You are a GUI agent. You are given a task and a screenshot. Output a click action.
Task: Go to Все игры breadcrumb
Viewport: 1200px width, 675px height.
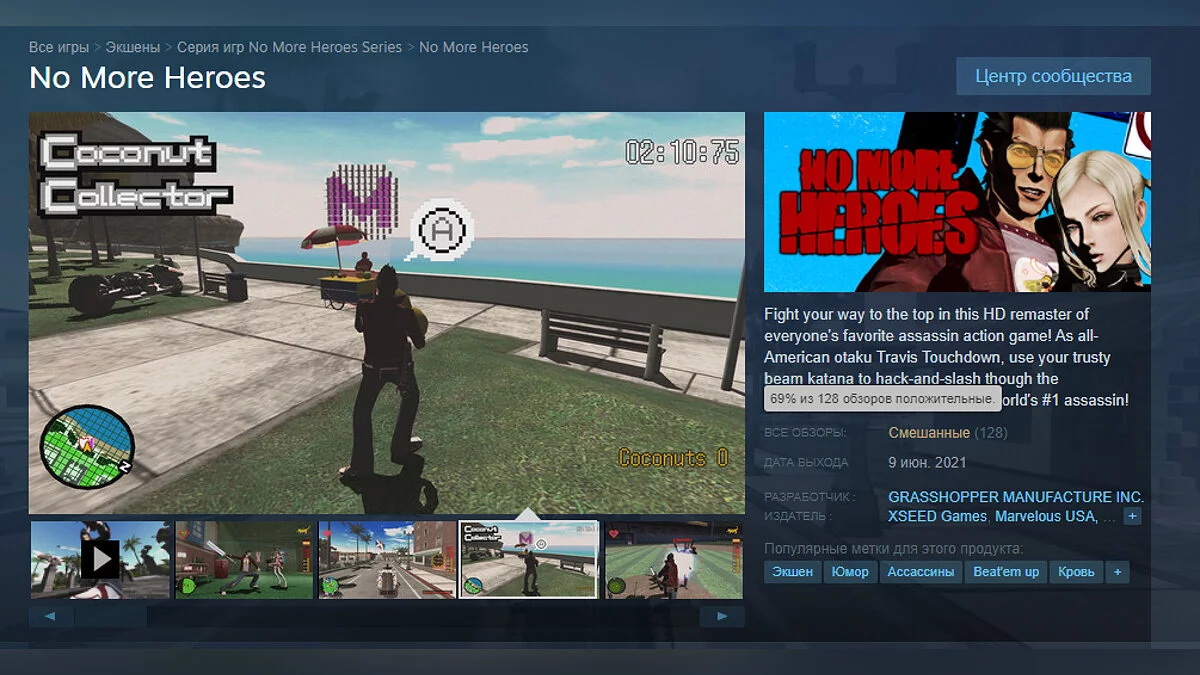point(59,47)
